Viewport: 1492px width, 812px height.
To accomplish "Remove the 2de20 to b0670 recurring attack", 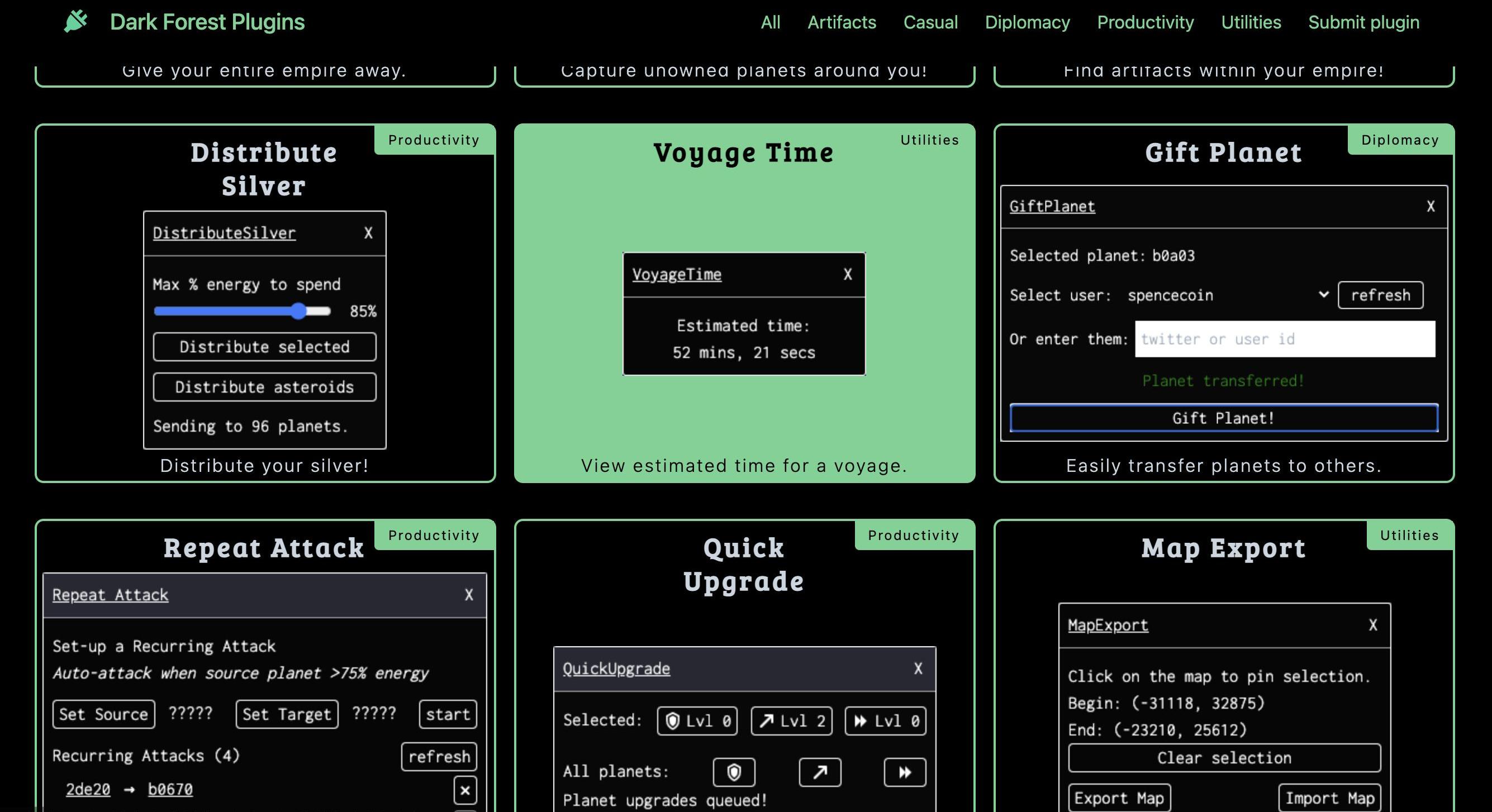I will pos(464,791).
